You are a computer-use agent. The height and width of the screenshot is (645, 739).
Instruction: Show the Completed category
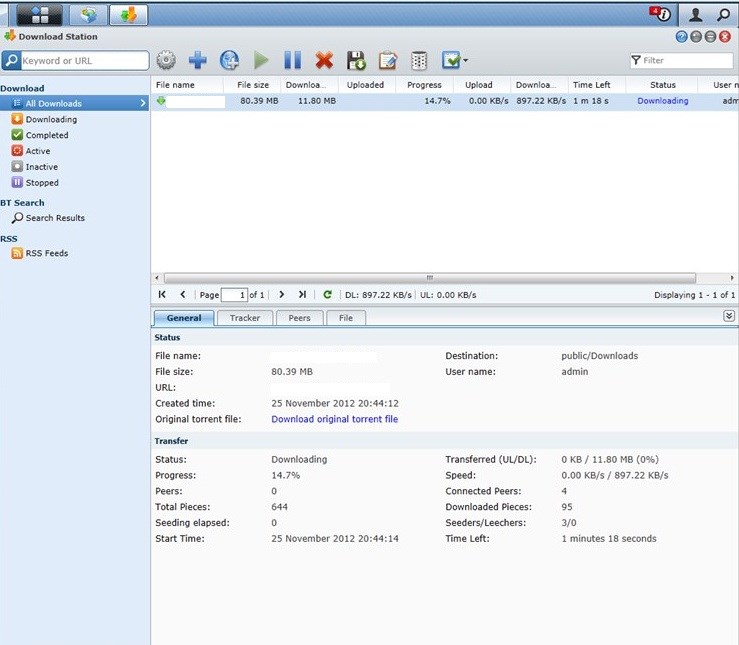pyautogui.click(x=47, y=135)
